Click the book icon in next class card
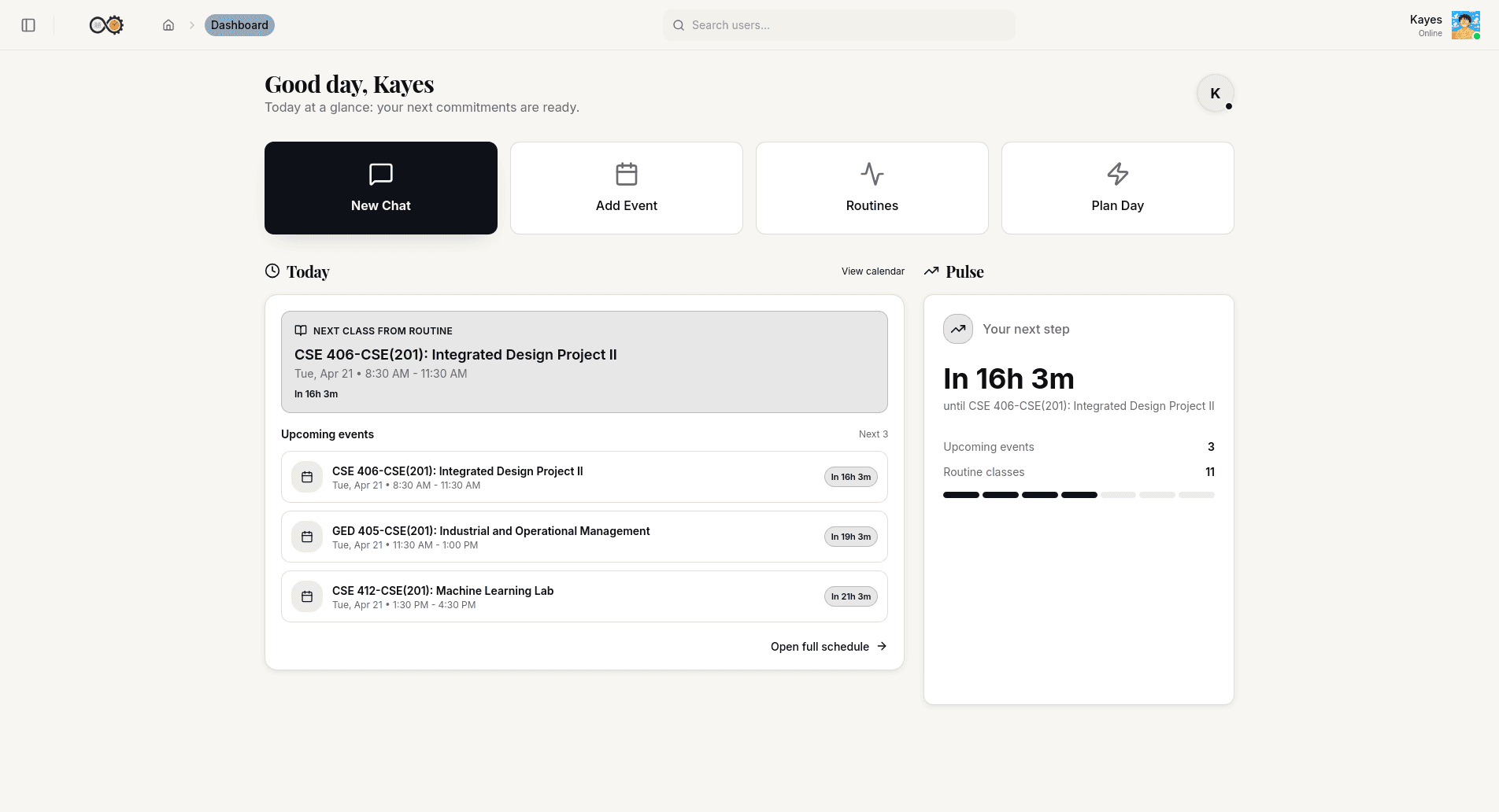Screen dimensions: 1499x812 click(x=301, y=330)
